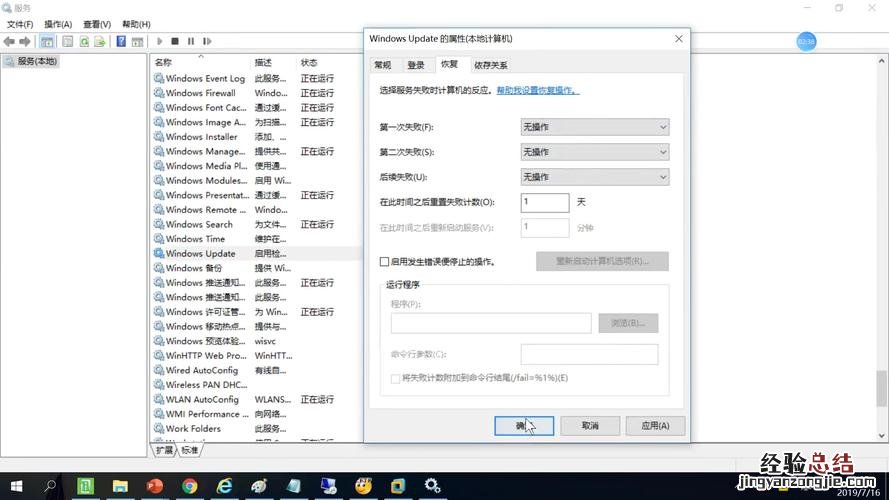The image size is (889, 500).
Task: Click the Restart Service toolbar icon
Action: 207,41
